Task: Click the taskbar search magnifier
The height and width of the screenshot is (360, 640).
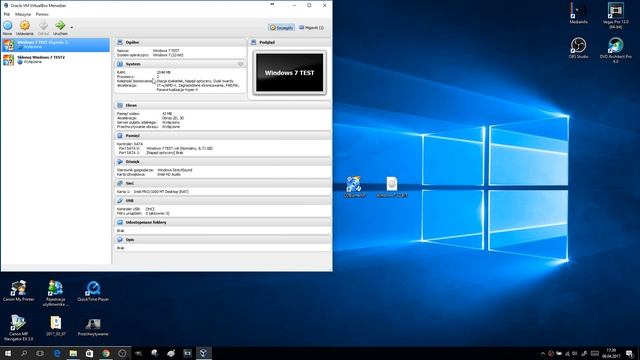Action: click(x=24, y=353)
